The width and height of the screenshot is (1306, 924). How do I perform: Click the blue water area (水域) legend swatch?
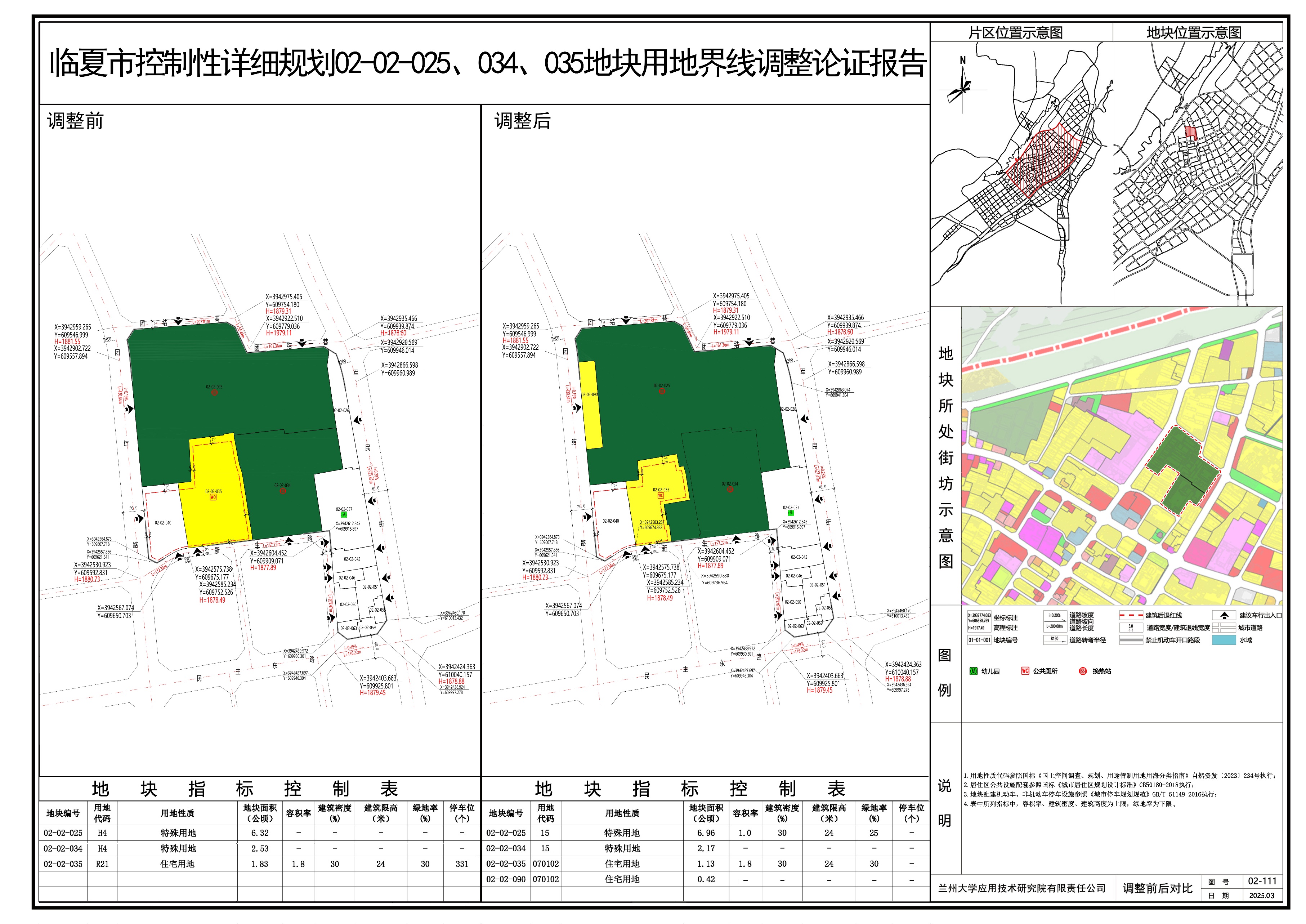pyautogui.click(x=1224, y=640)
